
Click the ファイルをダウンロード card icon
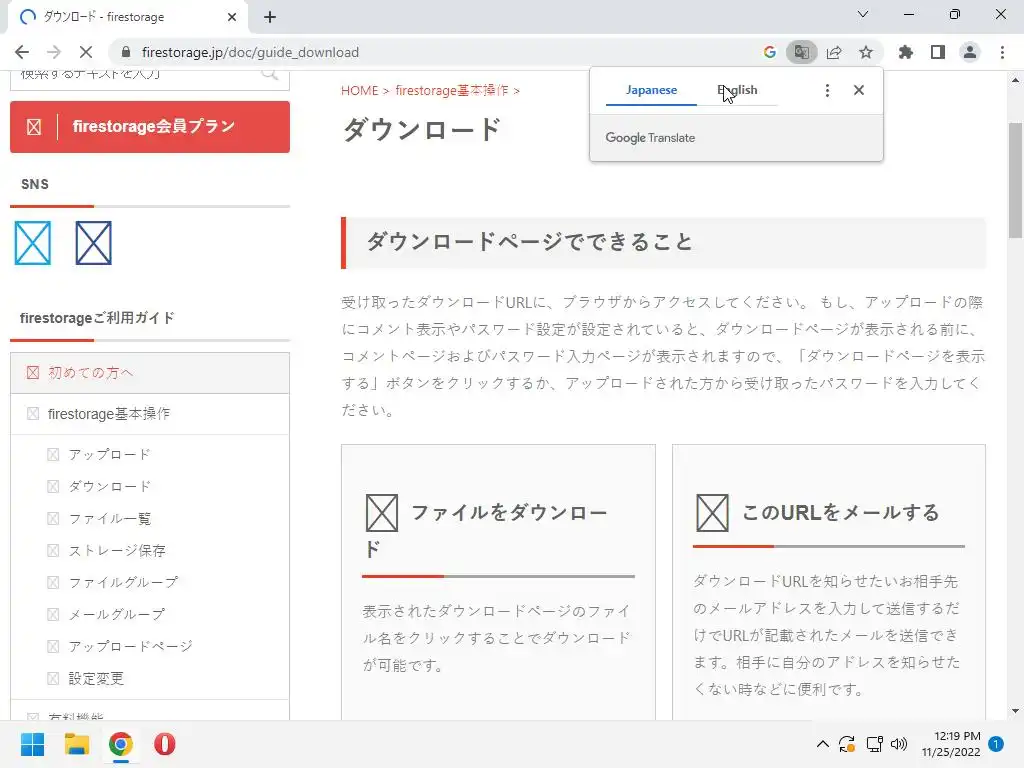(381, 513)
